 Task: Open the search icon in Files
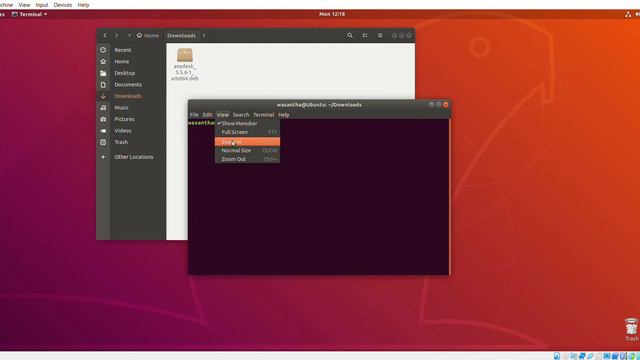pos(350,36)
